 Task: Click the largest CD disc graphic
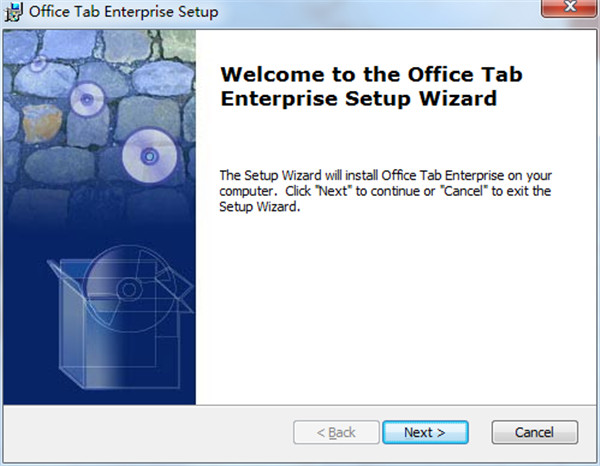coord(150,156)
